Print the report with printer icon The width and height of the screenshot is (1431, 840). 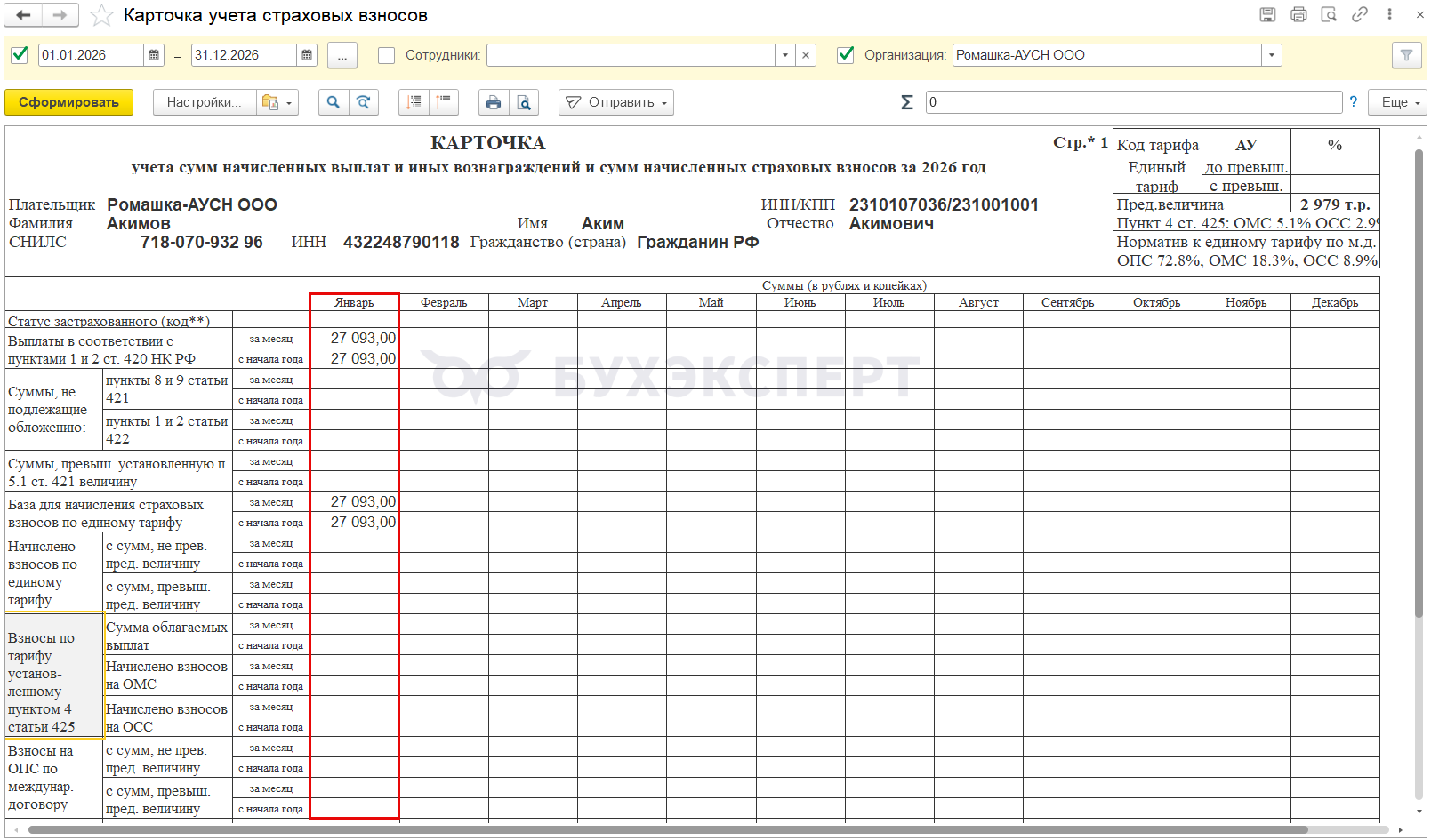click(494, 102)
